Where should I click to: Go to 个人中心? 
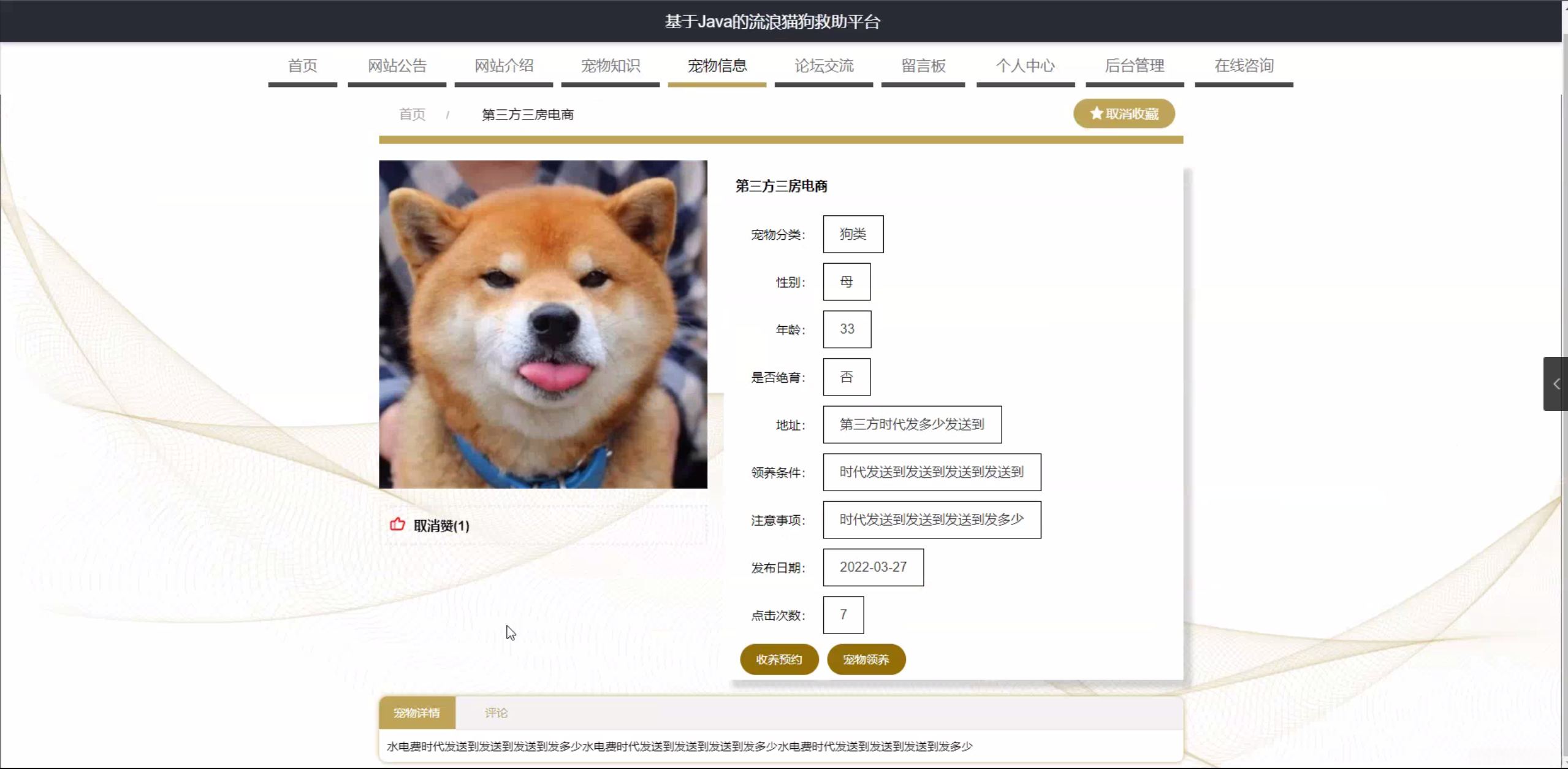click(x=1025, y=66)
